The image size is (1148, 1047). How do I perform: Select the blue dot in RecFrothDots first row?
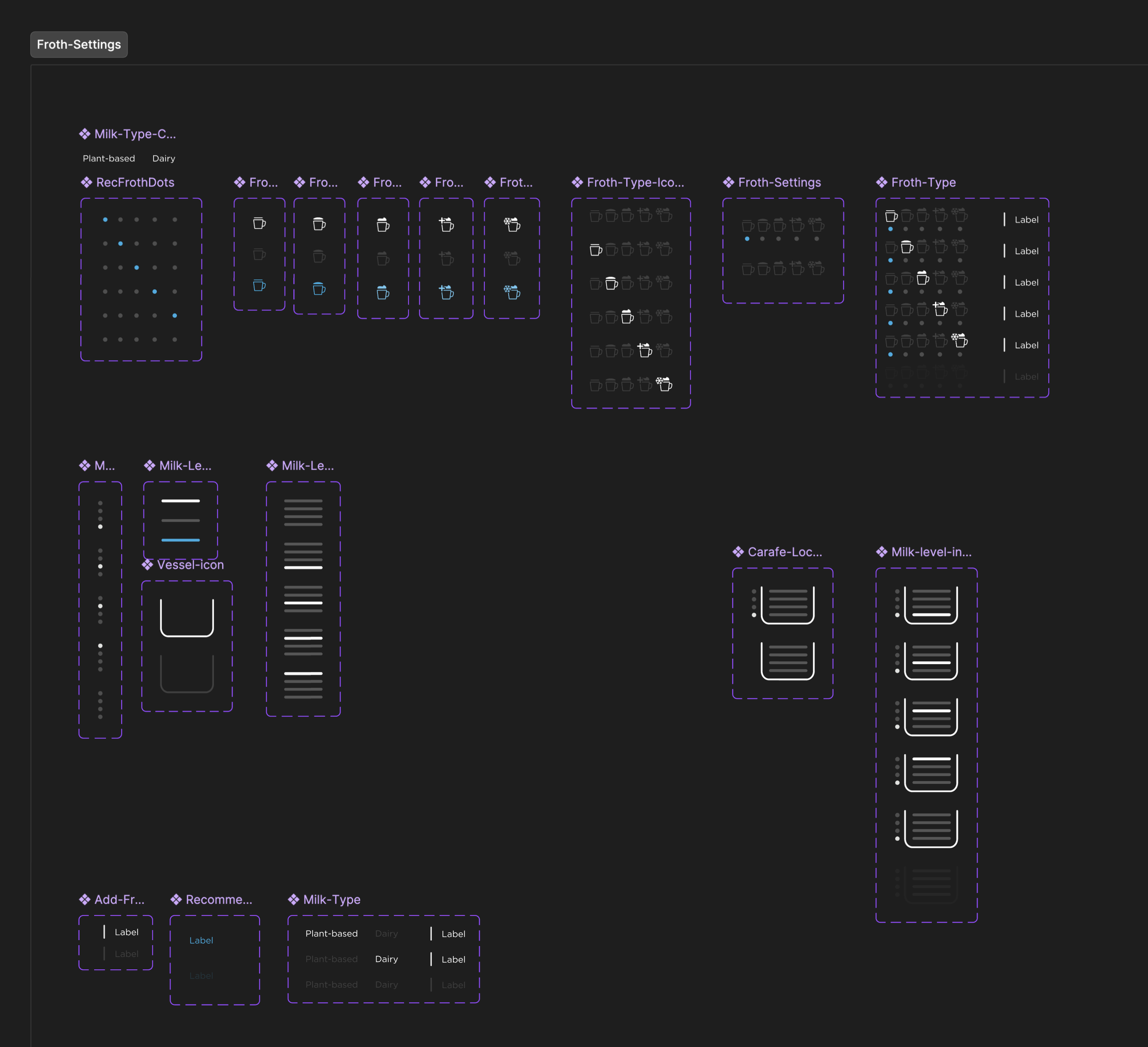point(105,219)
